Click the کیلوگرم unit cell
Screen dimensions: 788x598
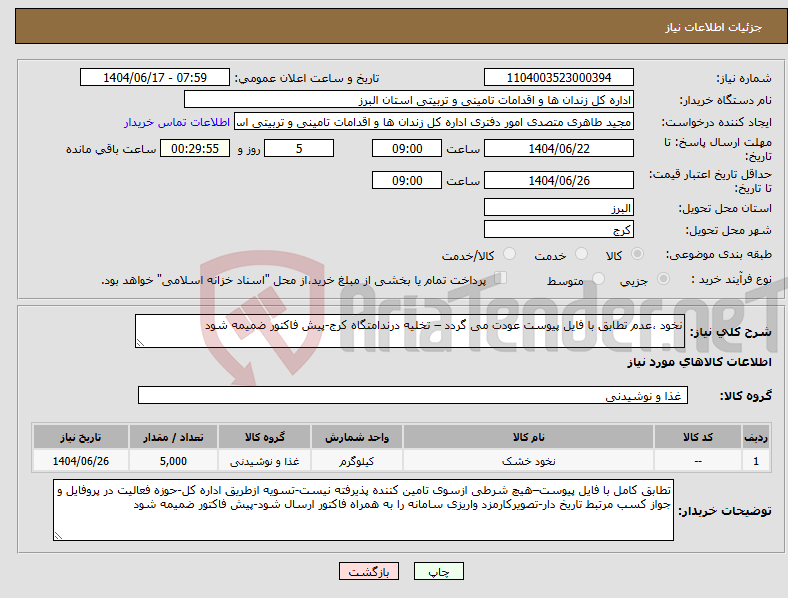357,461
